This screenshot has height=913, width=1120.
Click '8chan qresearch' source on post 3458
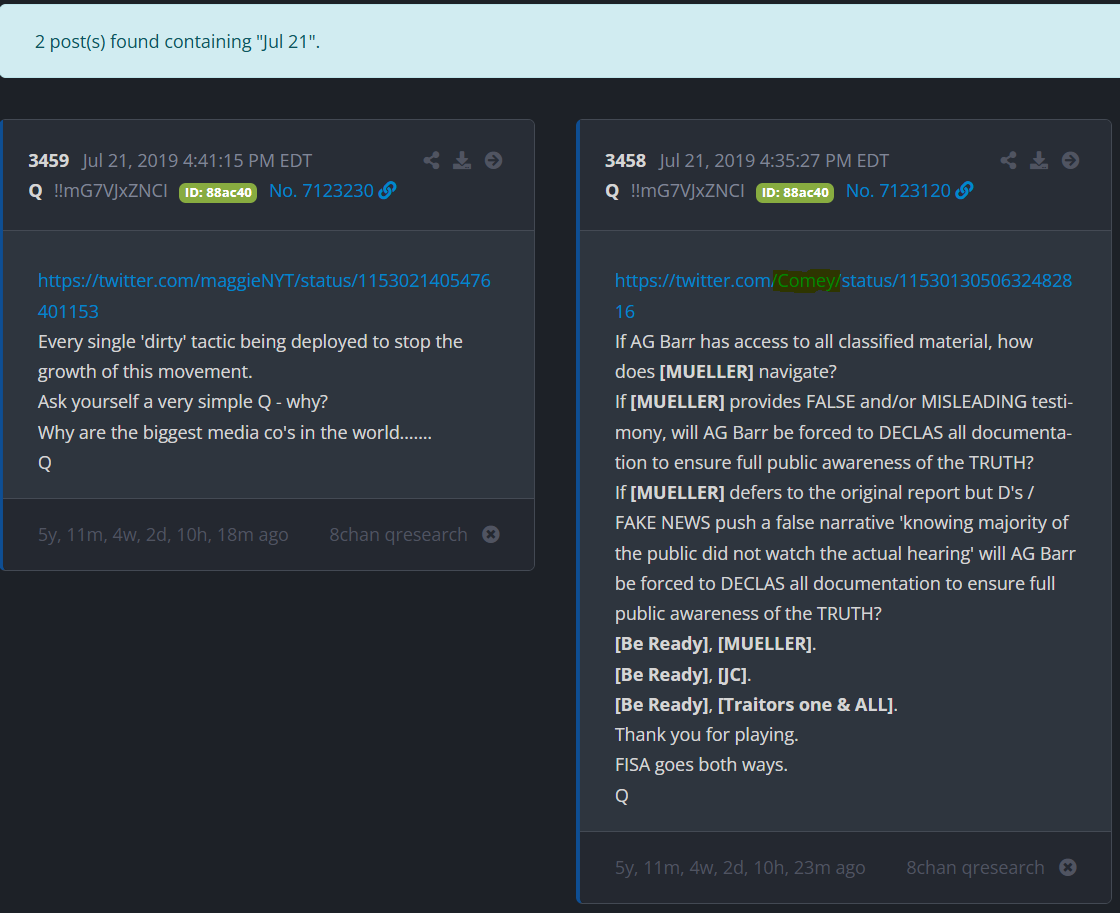click(976, 867)
